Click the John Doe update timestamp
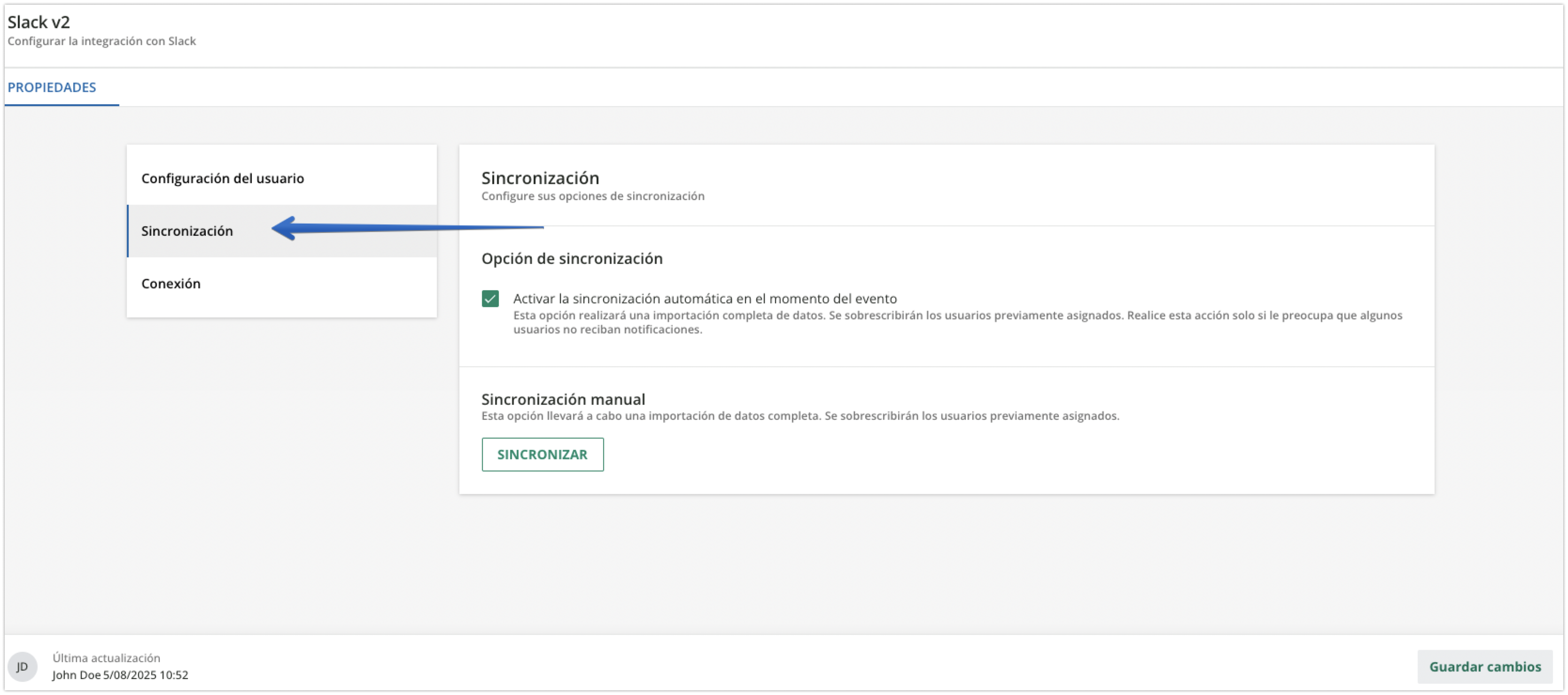1568x695 pixels. [120, 675]
